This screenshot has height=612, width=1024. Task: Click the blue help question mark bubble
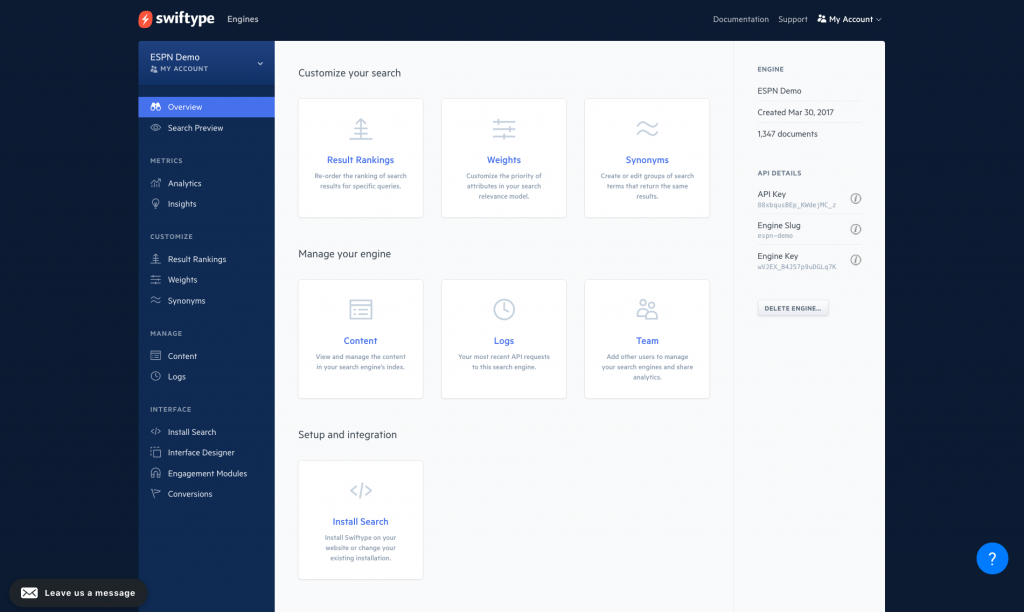coord(992,558)
